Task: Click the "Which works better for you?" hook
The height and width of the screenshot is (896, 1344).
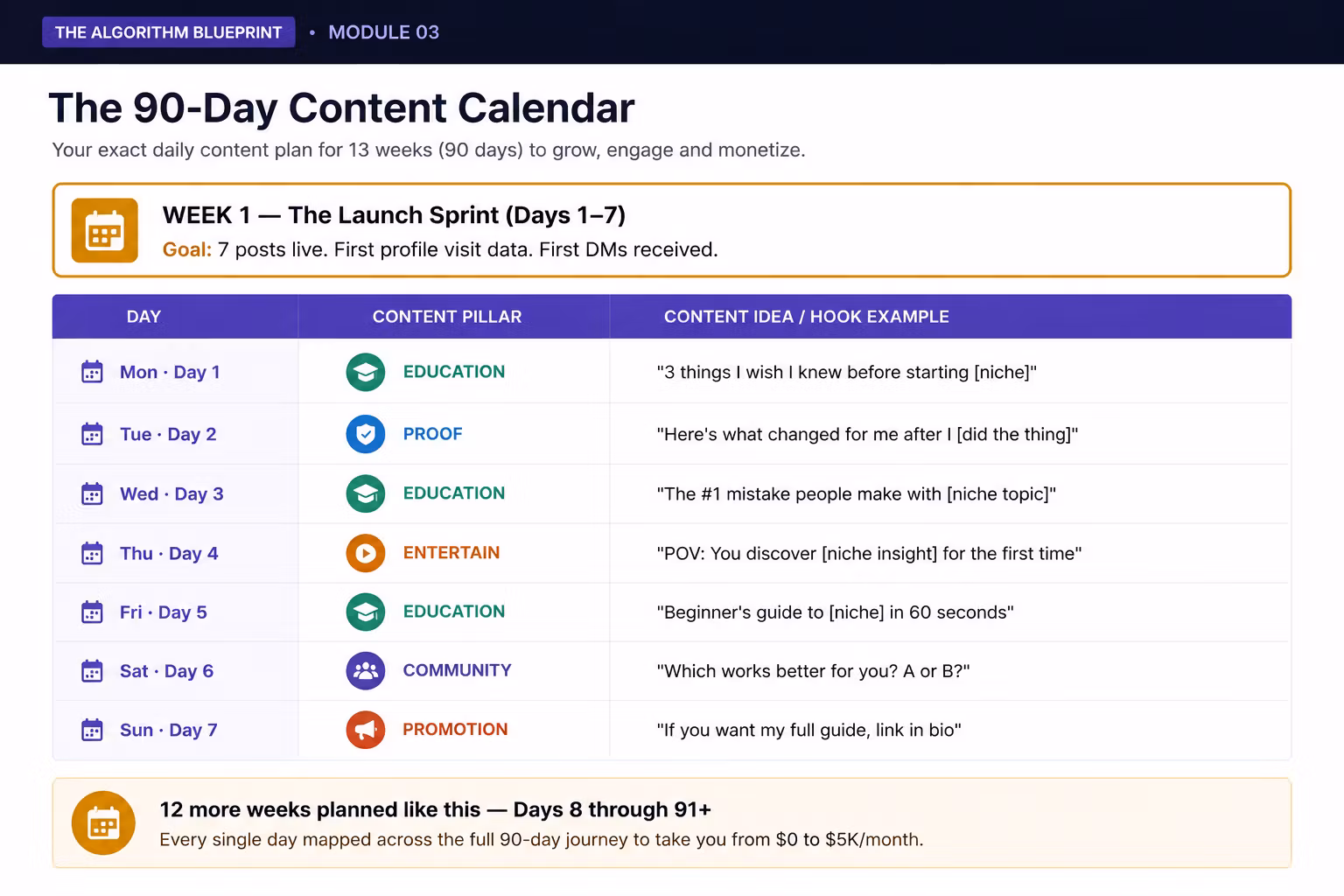Action: pyautogui.click(x=813, y=671)
